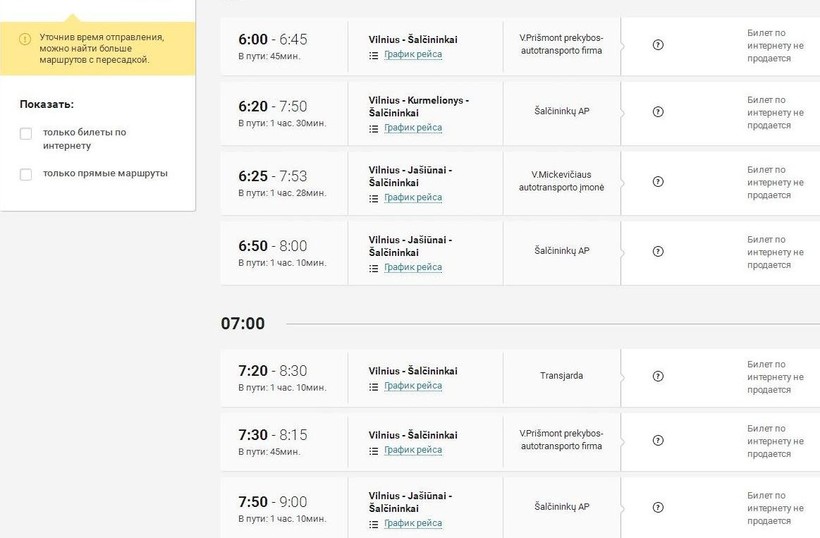This screenshot has height=538, width=820.
Task: Click the help icon for 6:50 trip
Action: pyautogui.click(x=658, y=252)
